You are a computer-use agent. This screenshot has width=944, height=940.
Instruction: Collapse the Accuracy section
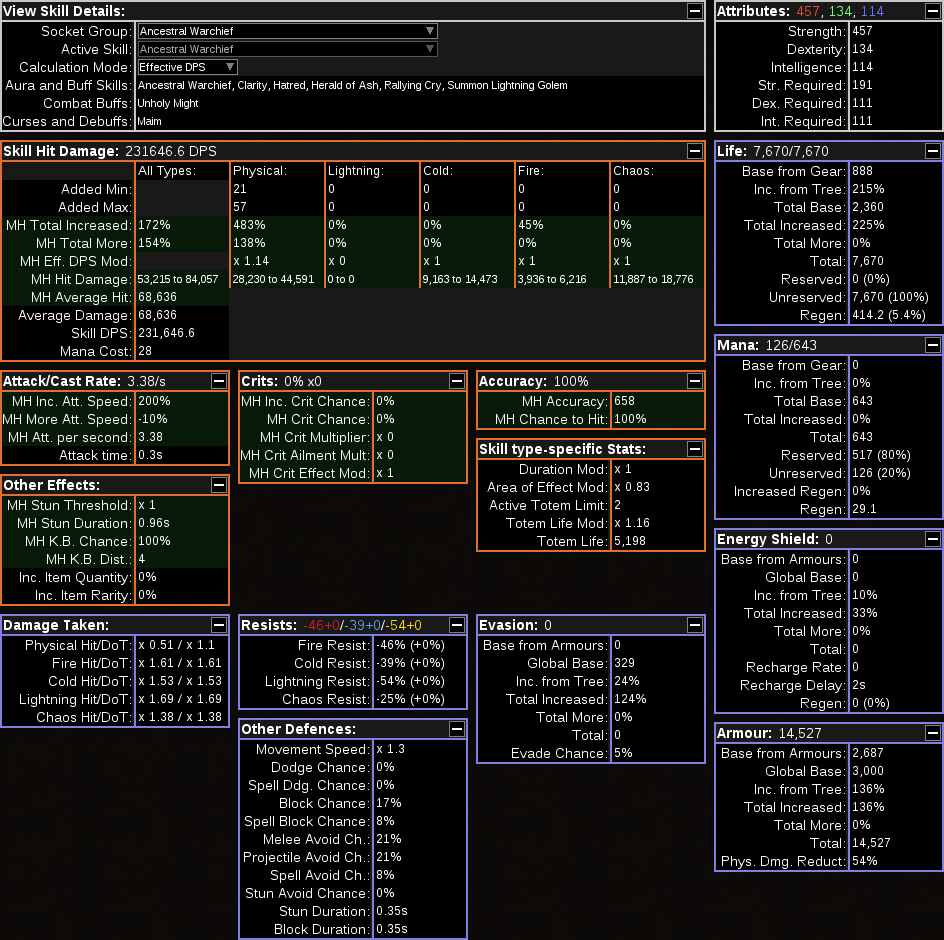[x=695, y=381]
